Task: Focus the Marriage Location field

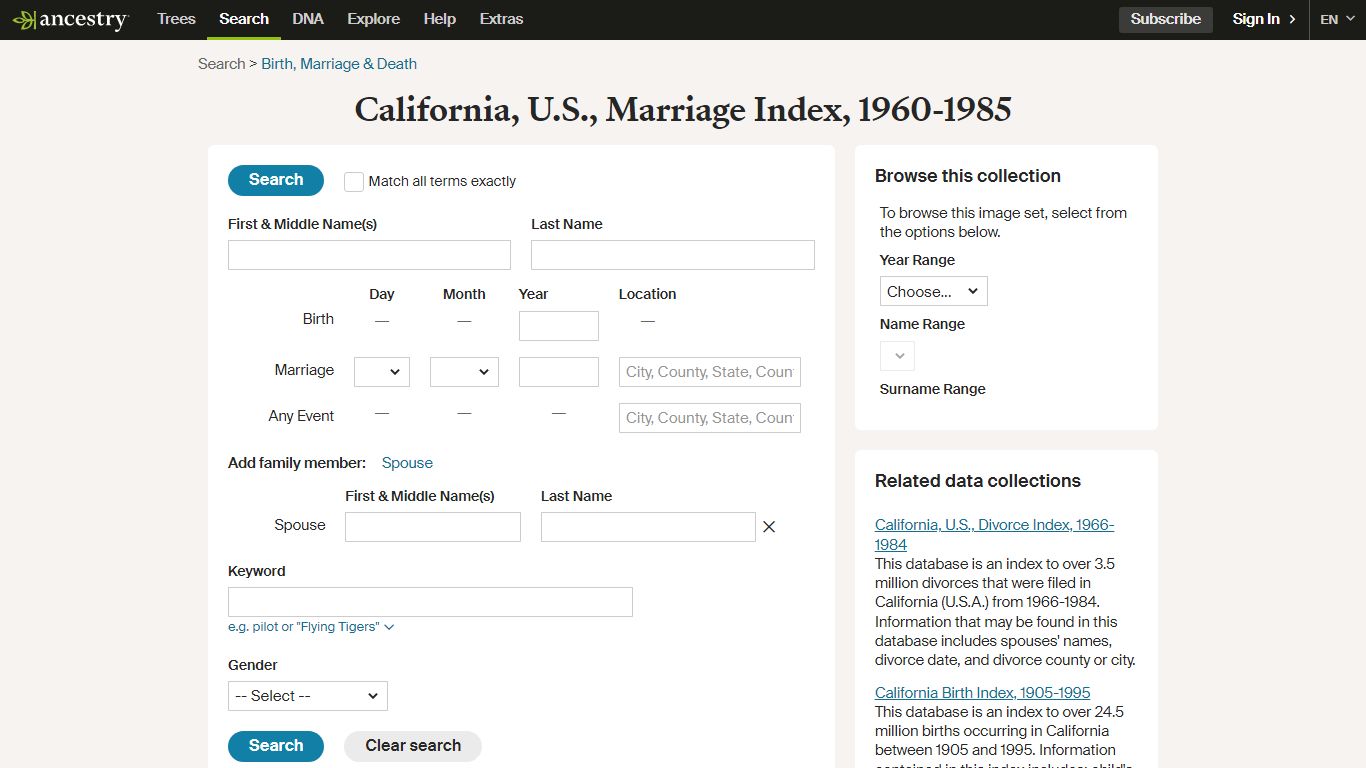Action: coord(710,372)
